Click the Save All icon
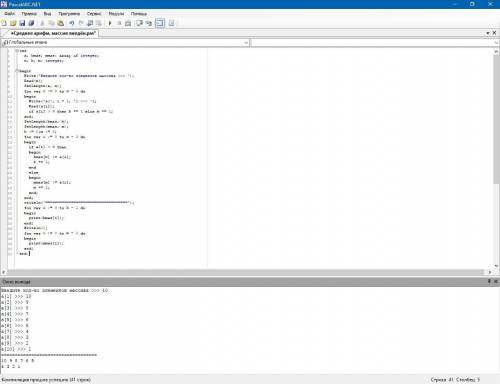The image size is (500, 384). tap(31, 23)
